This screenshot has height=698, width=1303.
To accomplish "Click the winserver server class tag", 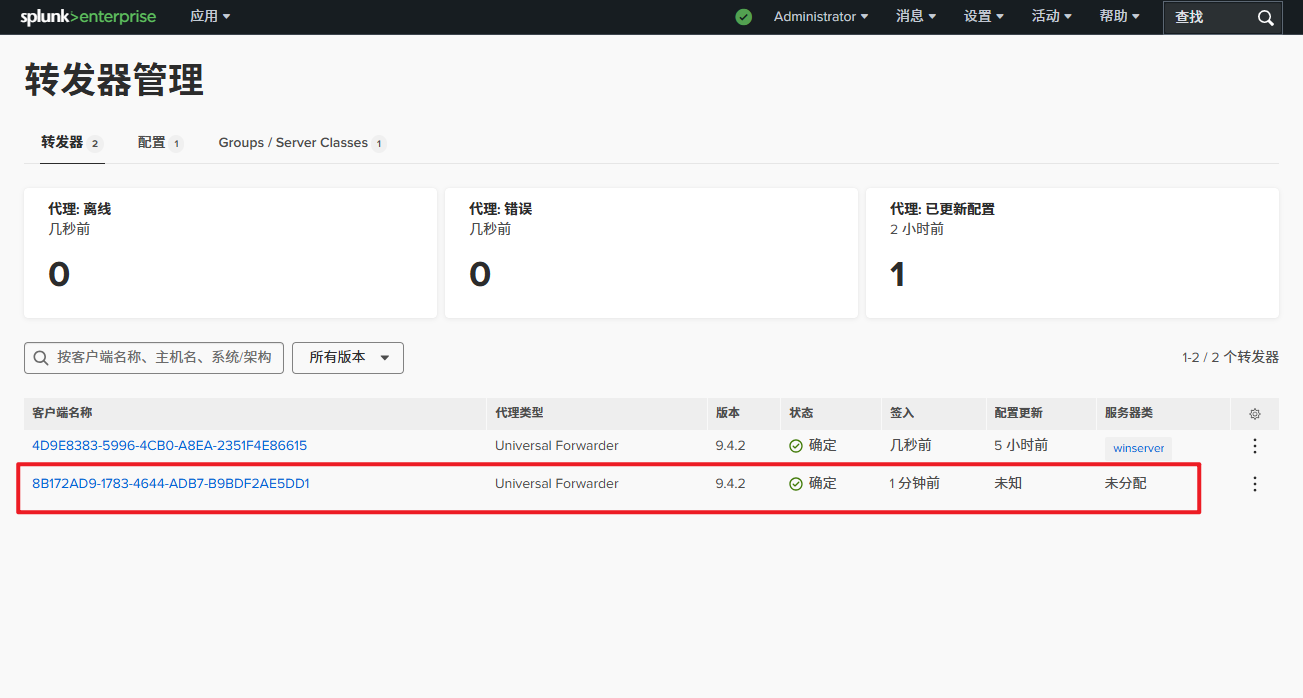I will pos(1137,447).
